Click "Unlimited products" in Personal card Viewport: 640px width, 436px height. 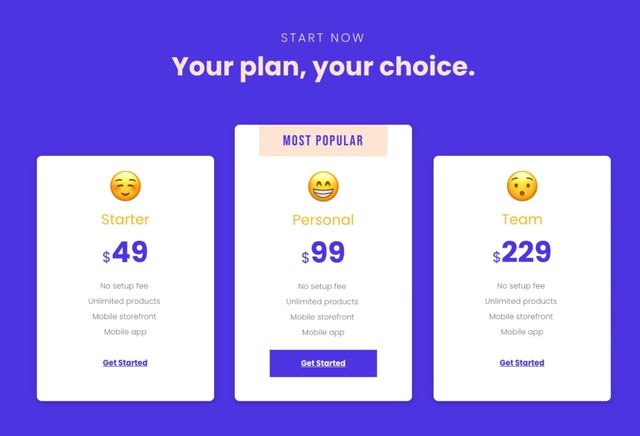pyautogui.click(x=322, y=302)
